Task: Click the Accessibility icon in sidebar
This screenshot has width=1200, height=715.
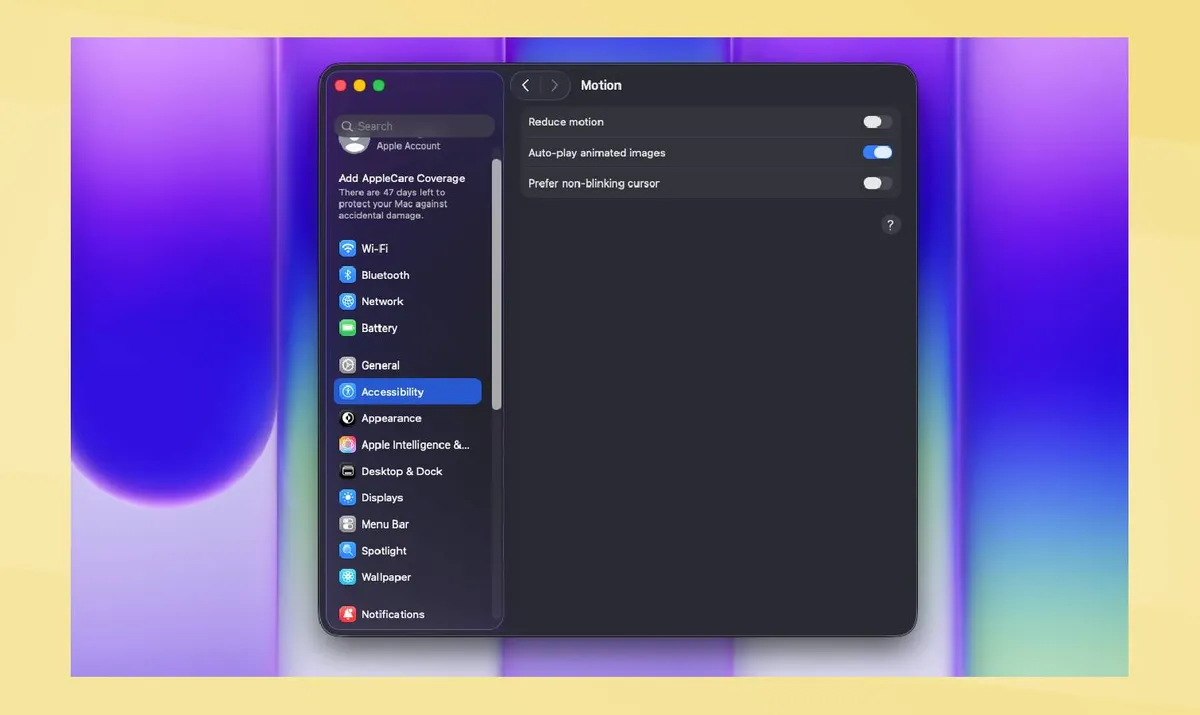Action: click(347, 392)
